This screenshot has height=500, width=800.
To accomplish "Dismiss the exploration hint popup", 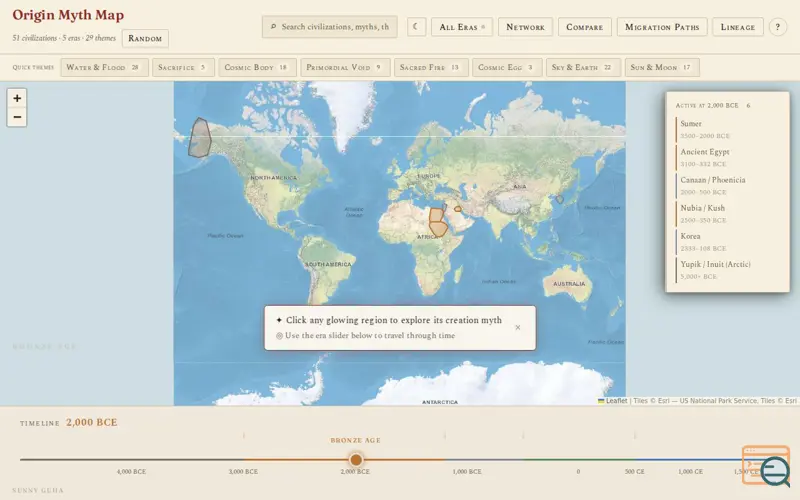I will (518, 328).
